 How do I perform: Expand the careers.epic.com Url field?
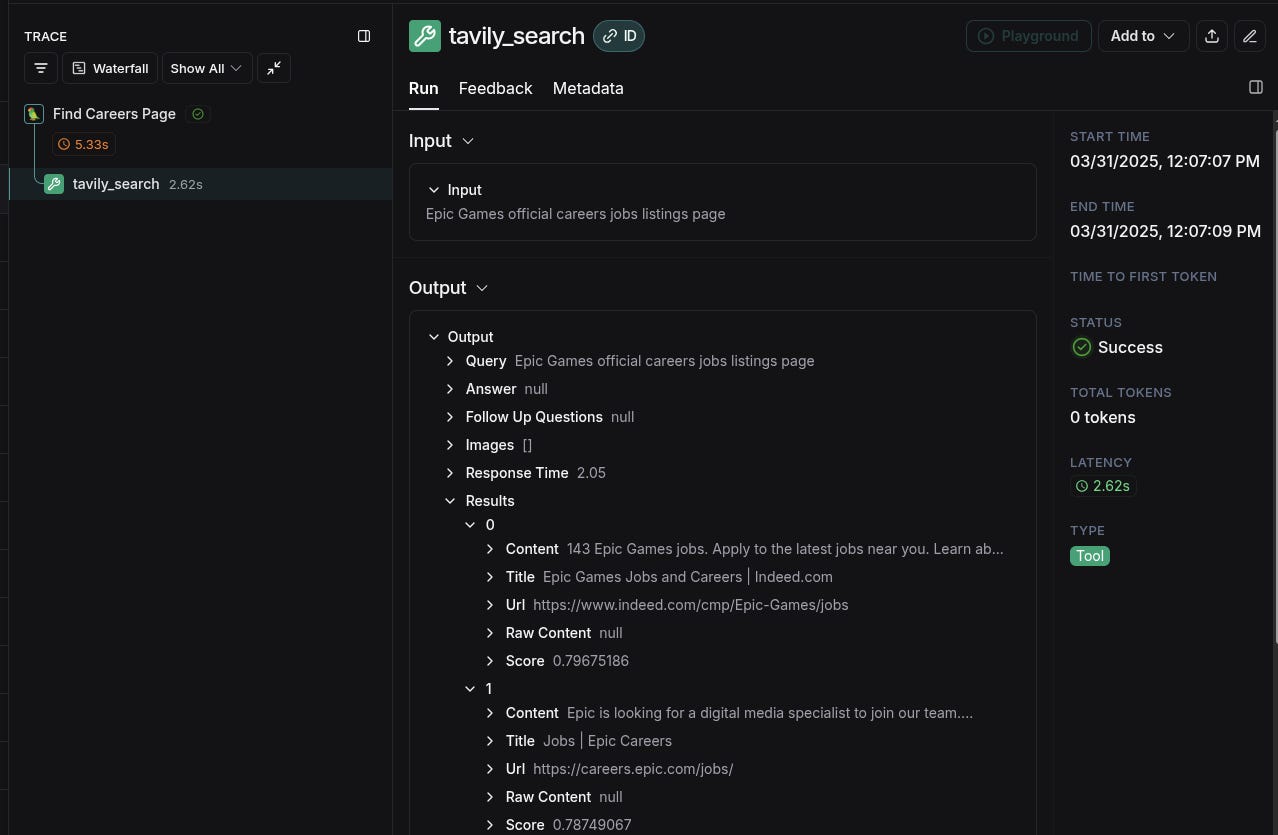[490, 769]
